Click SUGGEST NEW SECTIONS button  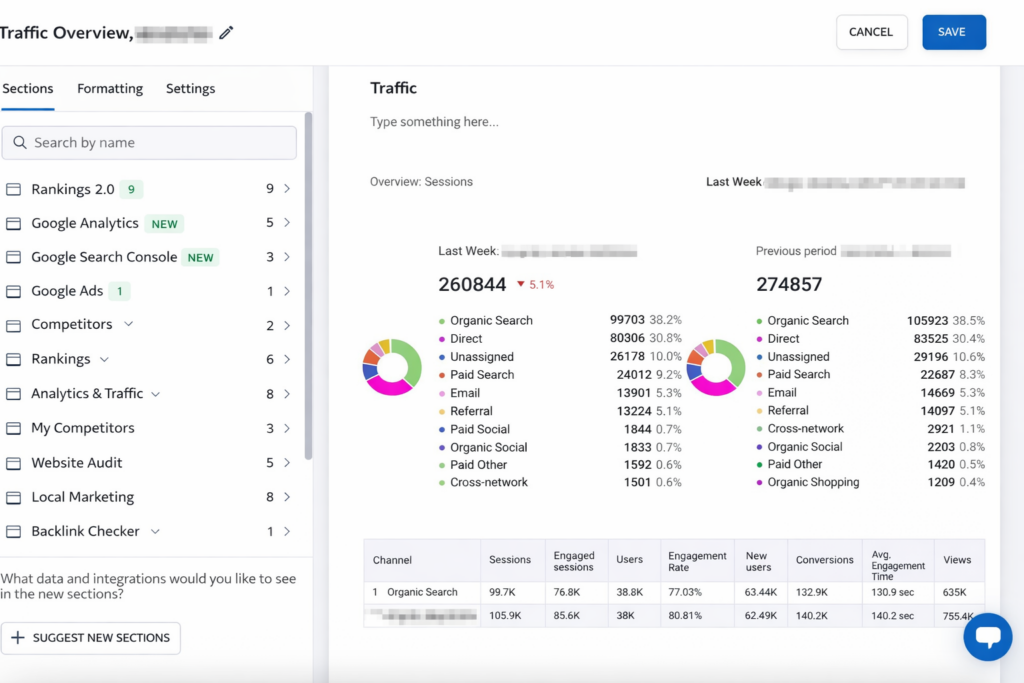click(91, 638)
